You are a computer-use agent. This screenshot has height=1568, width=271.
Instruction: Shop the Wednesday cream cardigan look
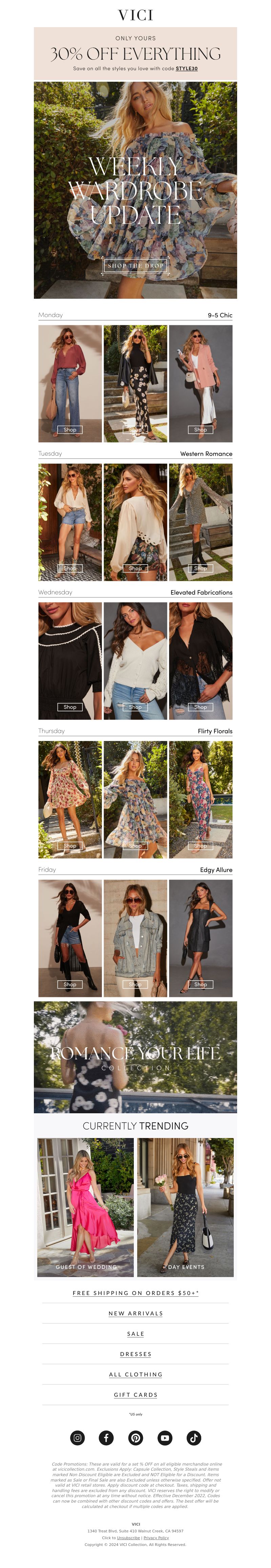(135, 707)
